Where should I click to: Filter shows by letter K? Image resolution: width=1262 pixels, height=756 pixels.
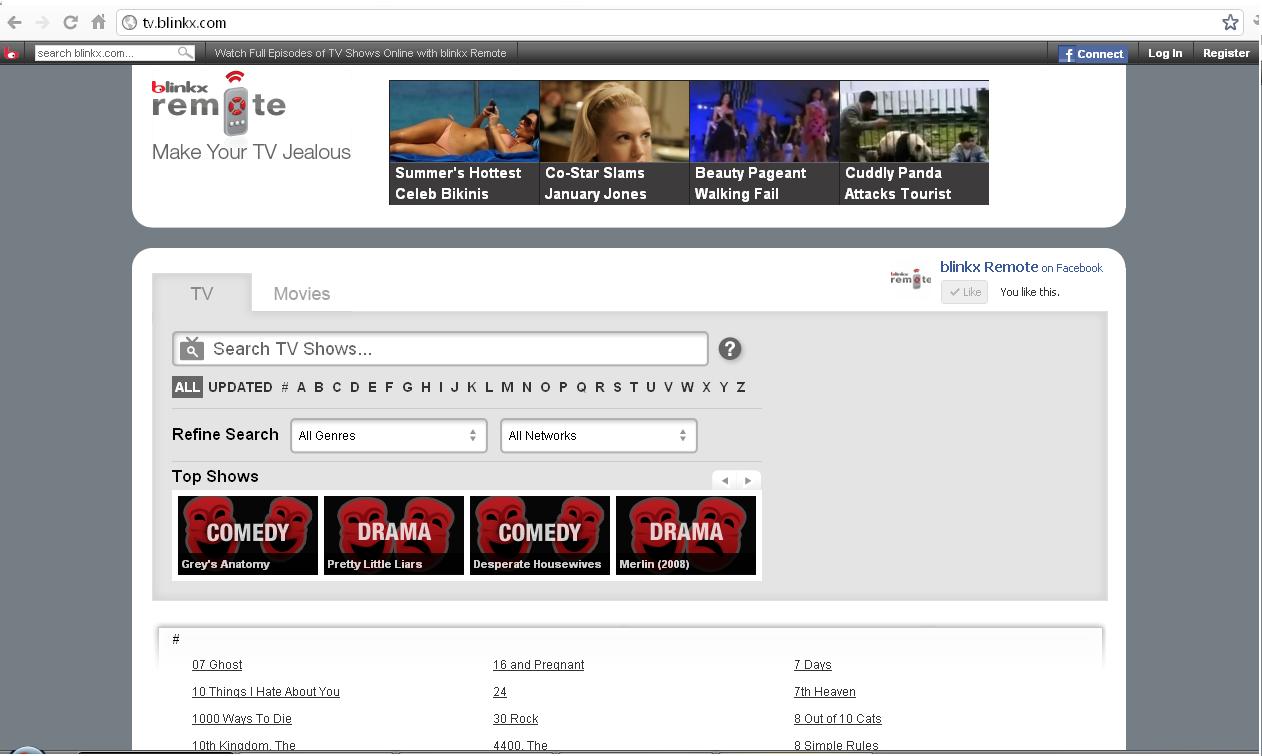click(x=472, y=387)
